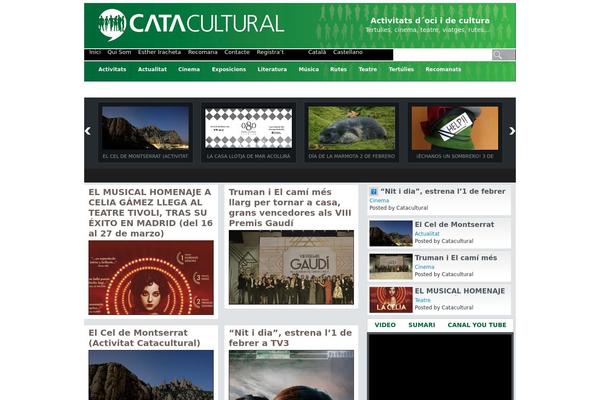
Task: Open sidebar post Truman i El camí més
Action: [x=456, y=258]
